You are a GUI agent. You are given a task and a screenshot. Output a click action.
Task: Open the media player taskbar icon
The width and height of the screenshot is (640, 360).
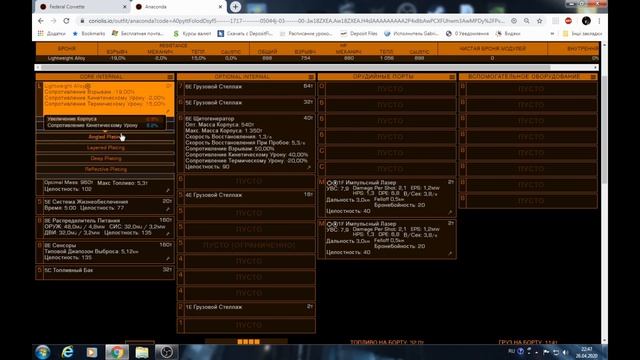tap(92, 352)
